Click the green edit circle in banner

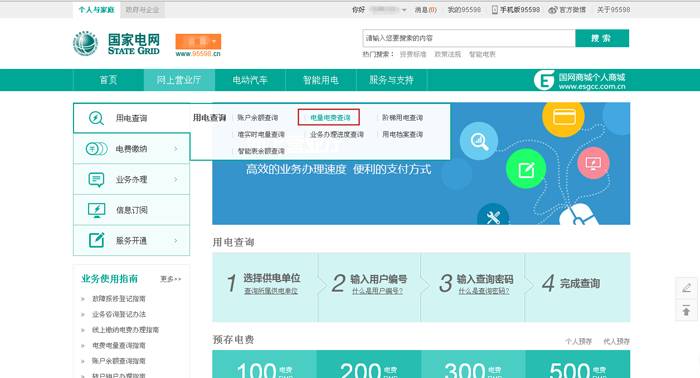(526, 169)
